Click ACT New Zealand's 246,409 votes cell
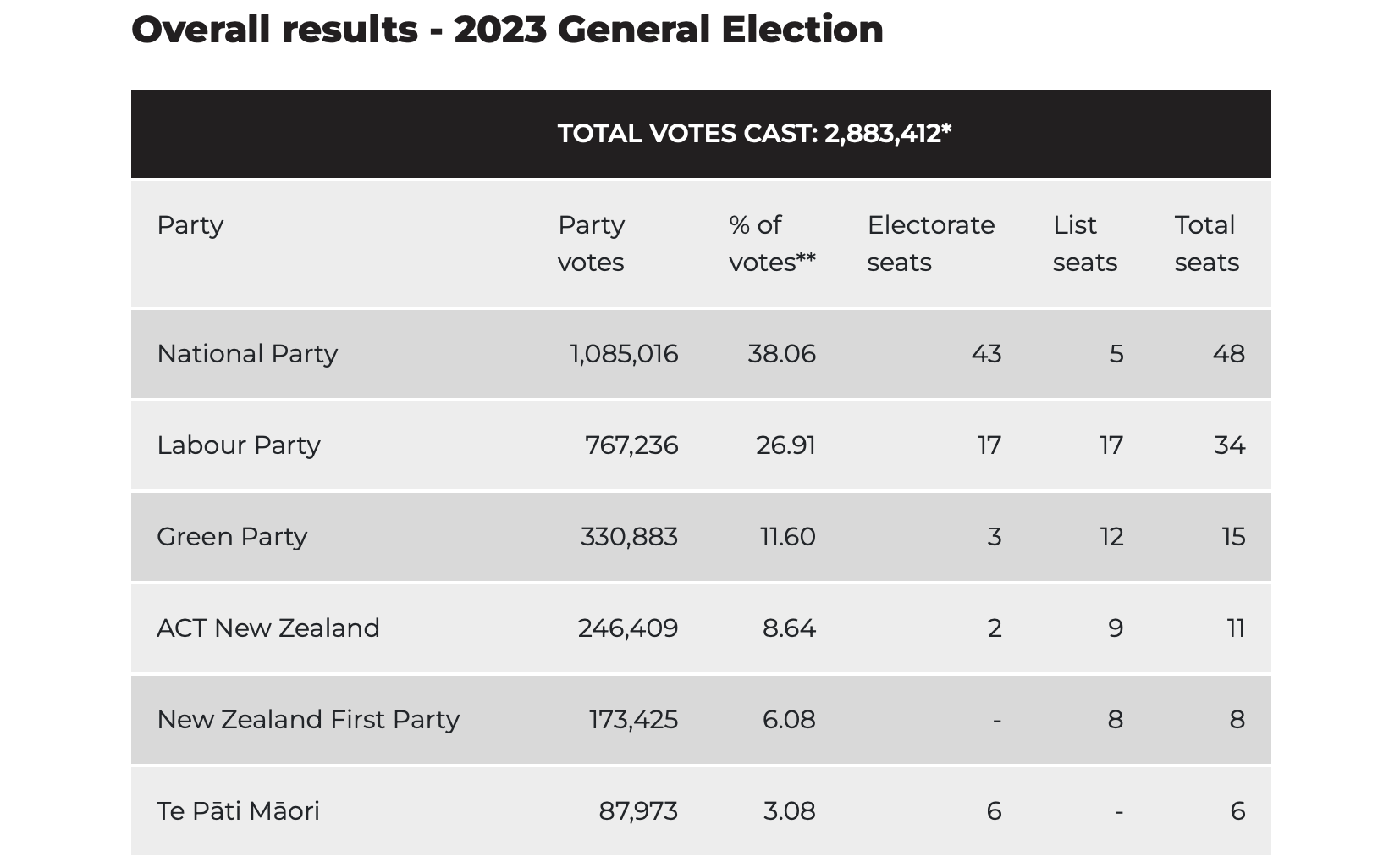The height and width of the screenshot is (857, 1400). point(627,628)
